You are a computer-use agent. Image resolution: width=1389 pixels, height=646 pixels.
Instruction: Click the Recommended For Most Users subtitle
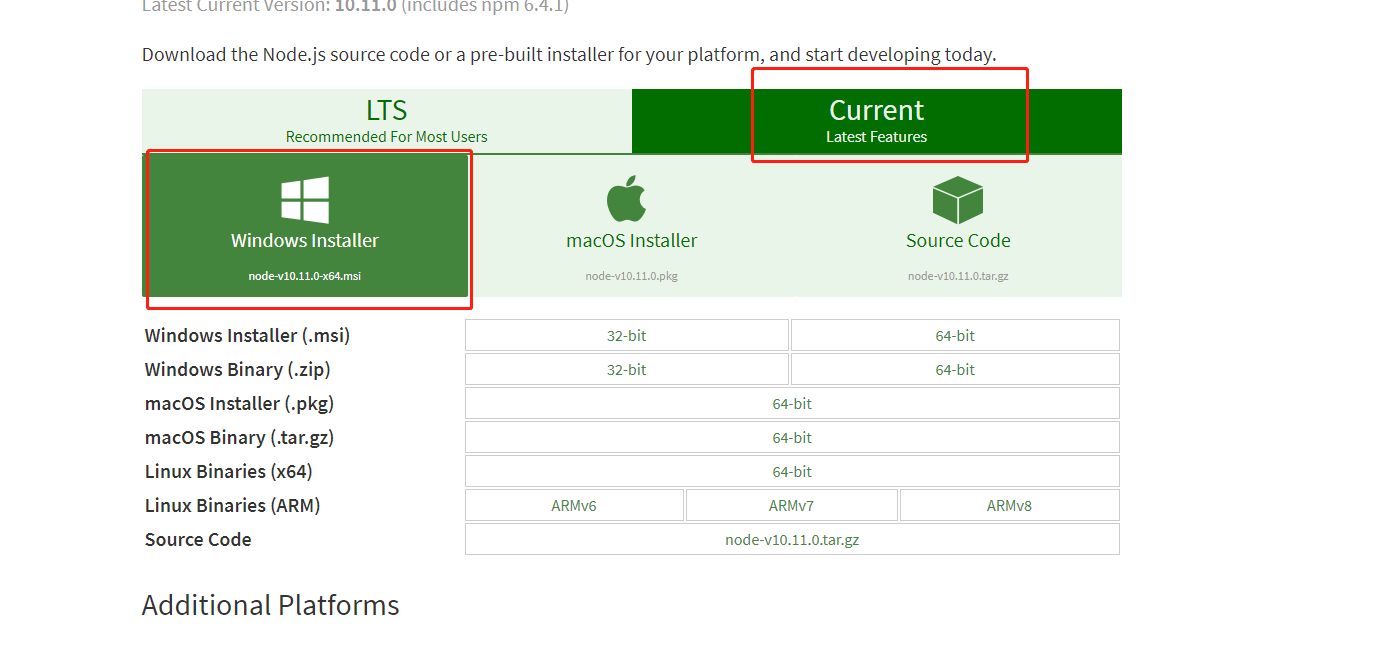[387, 137]
